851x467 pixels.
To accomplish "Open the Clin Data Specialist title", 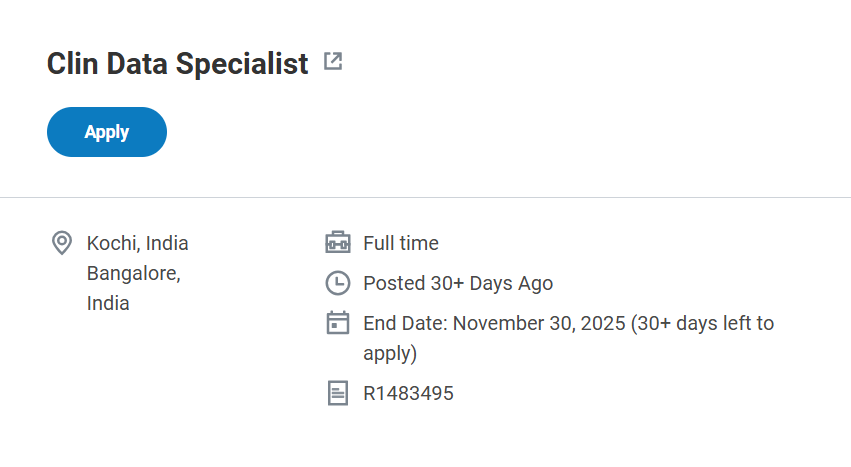I will point(177,64).
